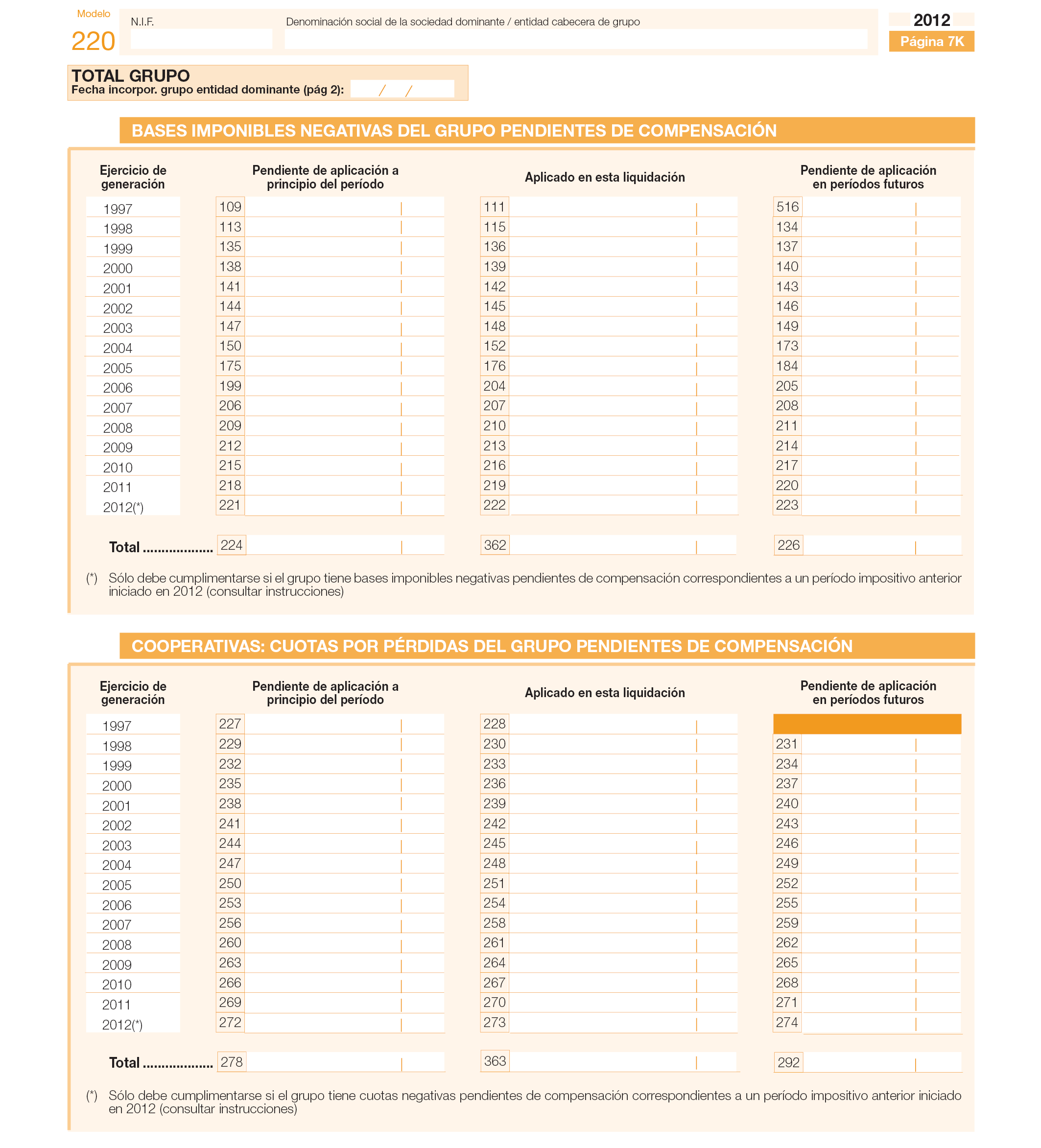Click field 516 pending future periods
Viewport: 1041px width, 1148px height.
tap(881, 207)
